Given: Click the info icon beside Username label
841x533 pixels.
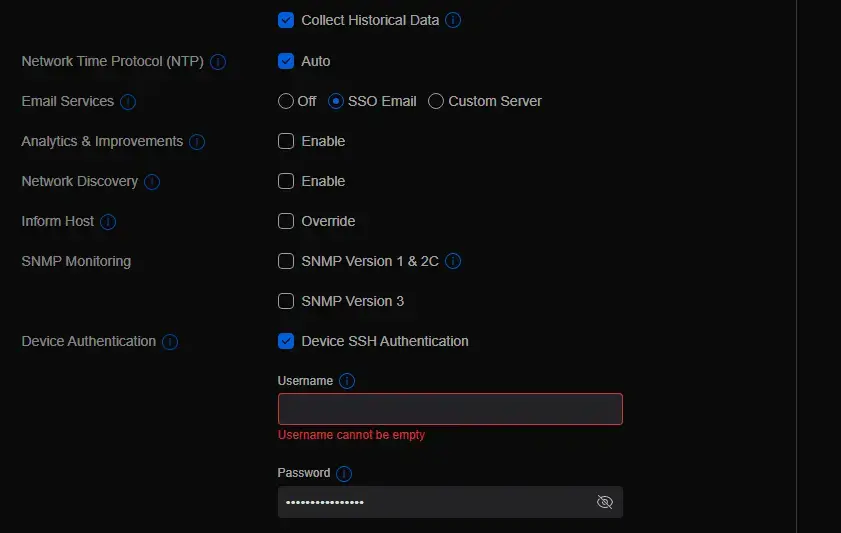Looking at the screenshot, I should 347,381.
